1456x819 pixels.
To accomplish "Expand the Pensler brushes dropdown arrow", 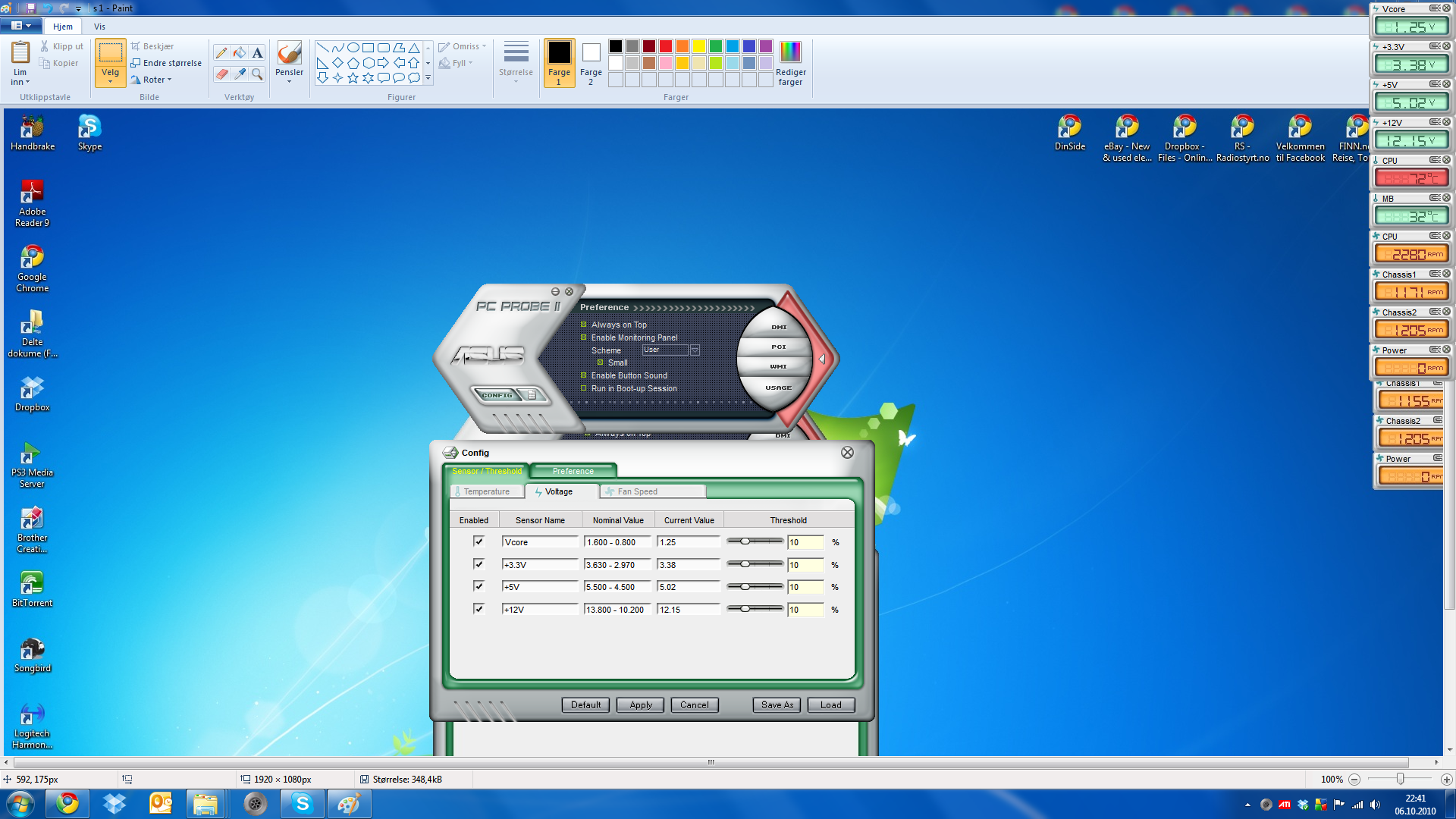I will coord(289,81).
